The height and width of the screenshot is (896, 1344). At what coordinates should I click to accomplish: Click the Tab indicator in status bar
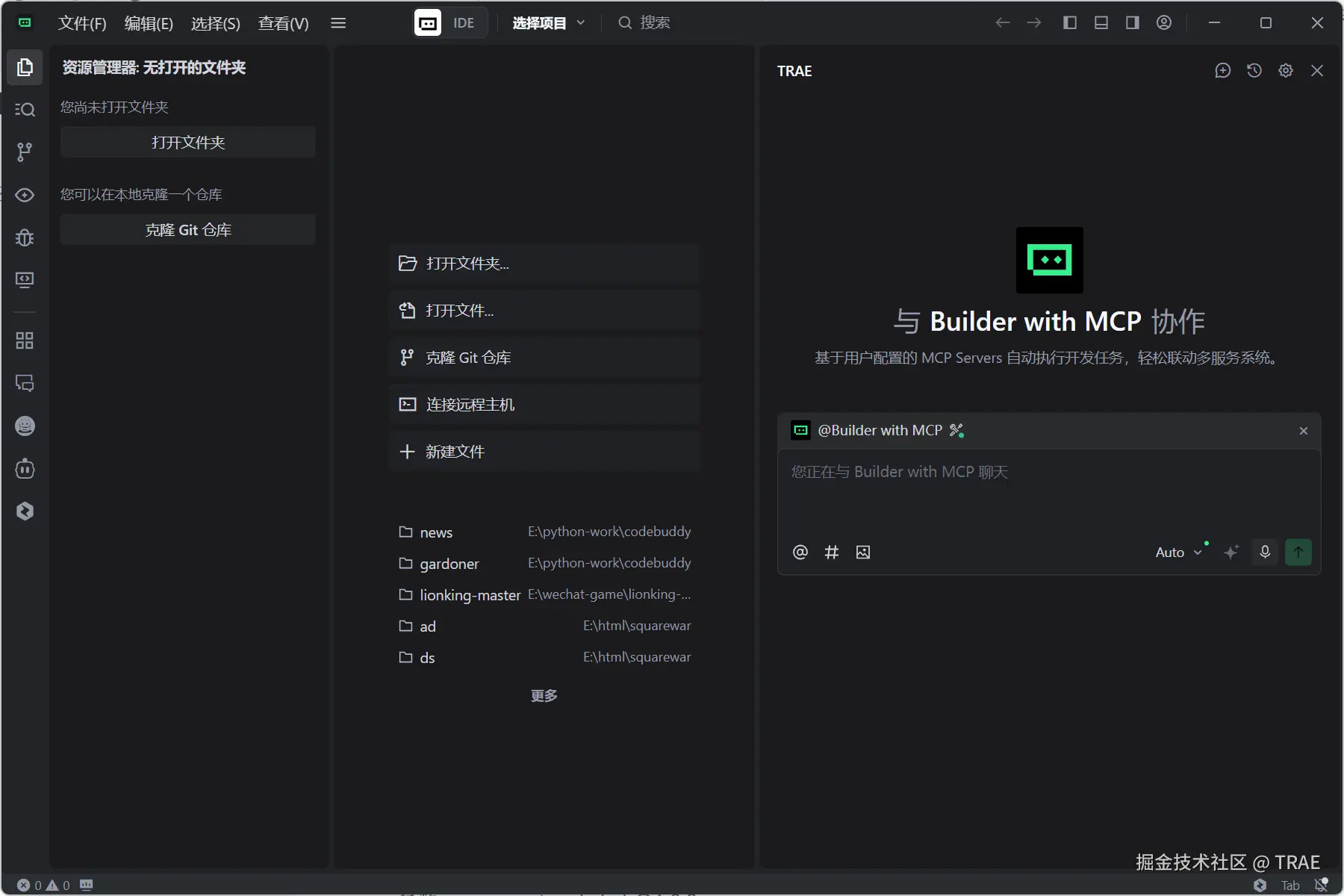1290,885
